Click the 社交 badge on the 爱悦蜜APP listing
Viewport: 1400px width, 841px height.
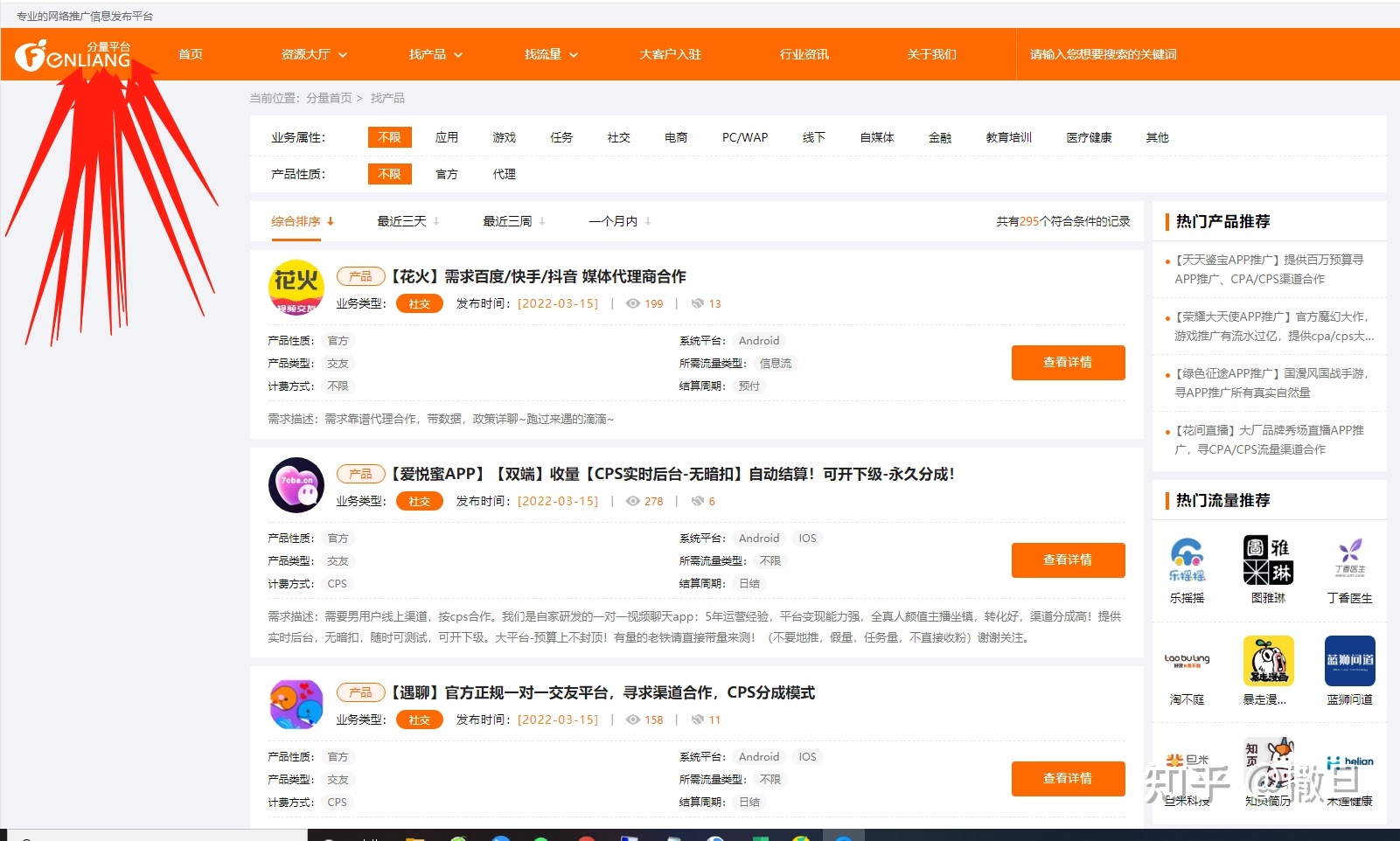420,501
